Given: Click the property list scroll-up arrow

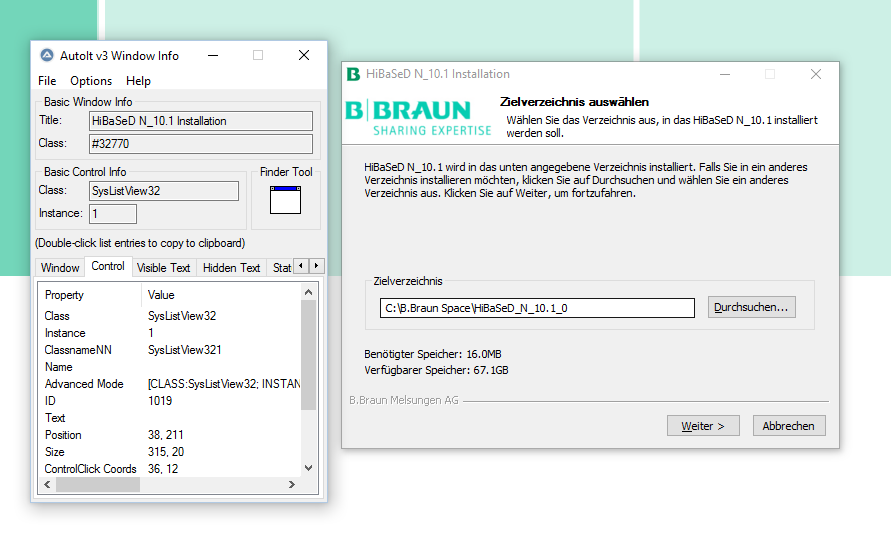Looking at the screenshot, I should (x=309, y=292).
